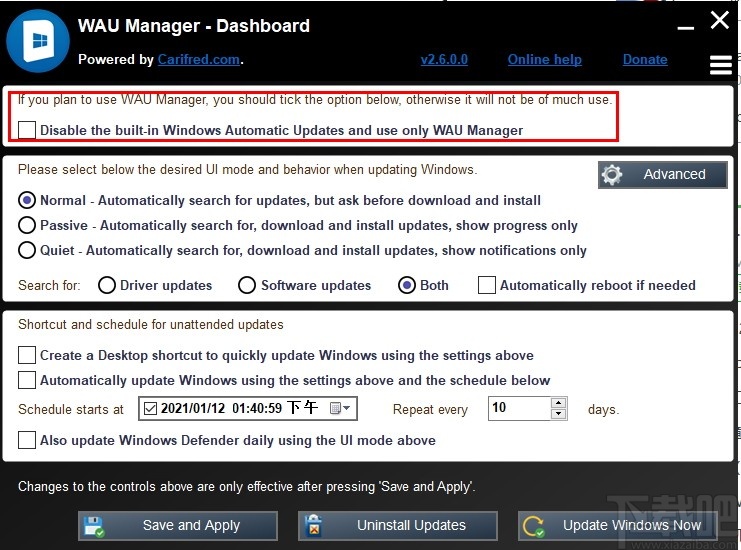This screenshot has width=741, height=550.
Task: Close the WAU Manager Dashboard window
Action: click(720, 20)
